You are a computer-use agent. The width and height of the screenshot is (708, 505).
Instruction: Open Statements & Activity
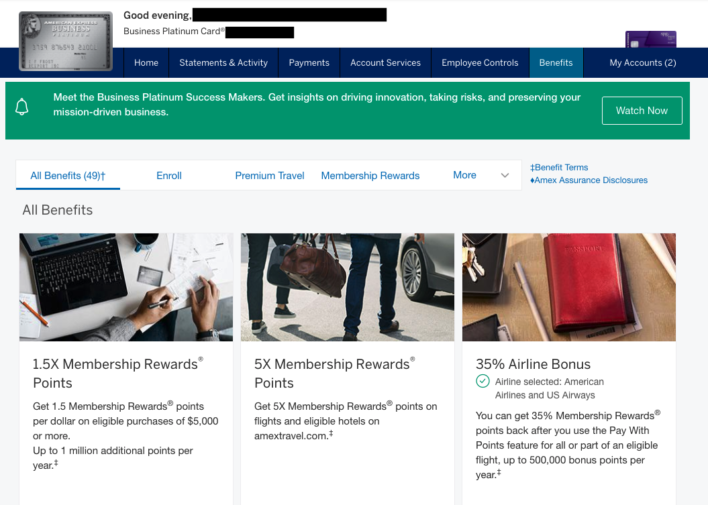(x=223, y=63)
